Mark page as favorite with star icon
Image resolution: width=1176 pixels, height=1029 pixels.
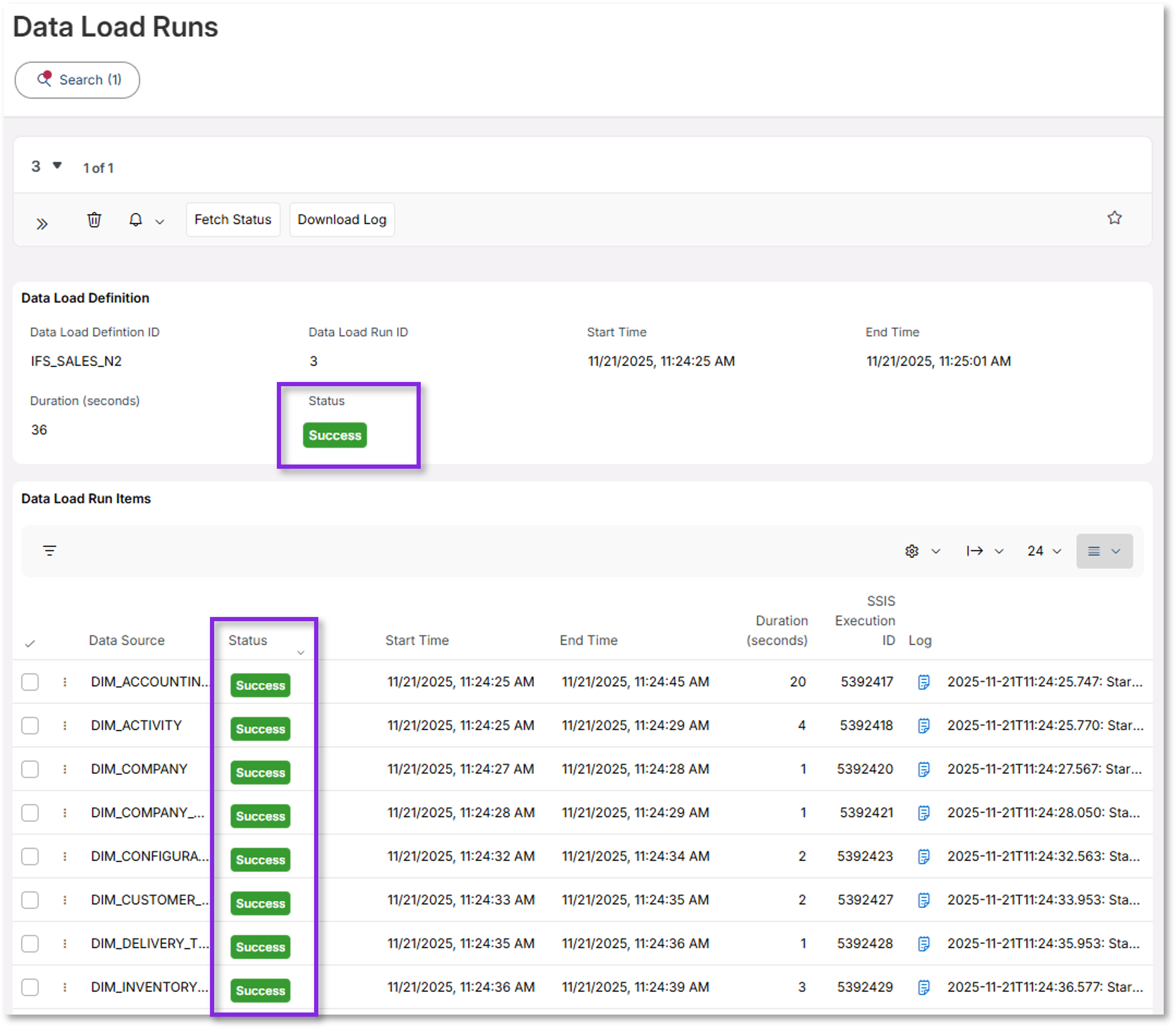(1114, 218)
